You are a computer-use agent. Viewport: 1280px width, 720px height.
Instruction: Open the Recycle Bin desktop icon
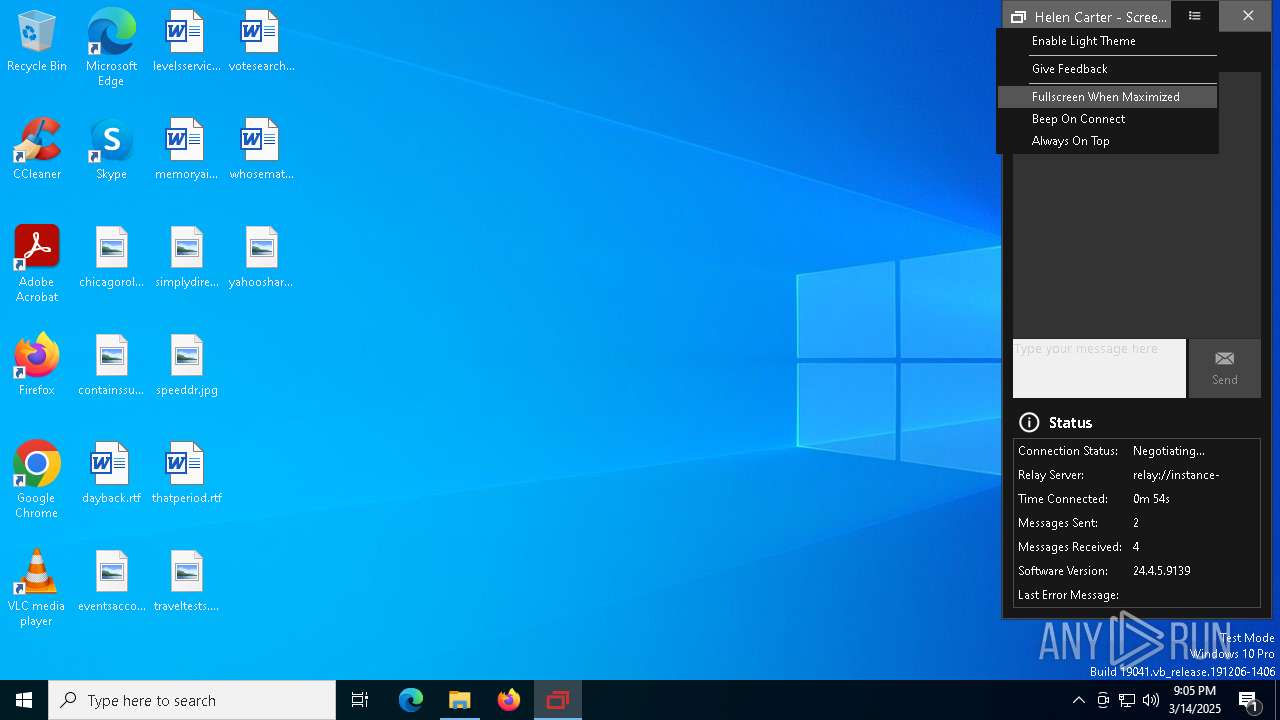37,41
